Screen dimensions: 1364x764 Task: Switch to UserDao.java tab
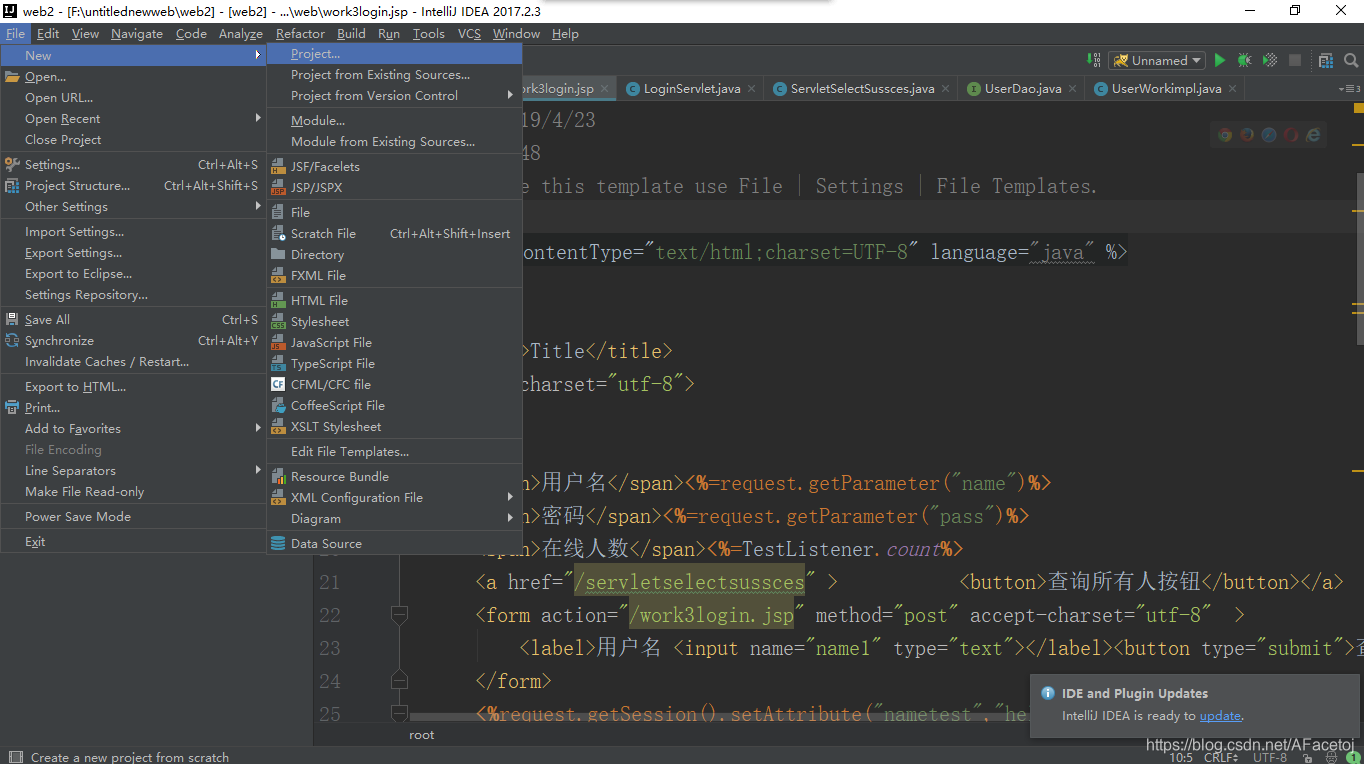(1023, 89)
